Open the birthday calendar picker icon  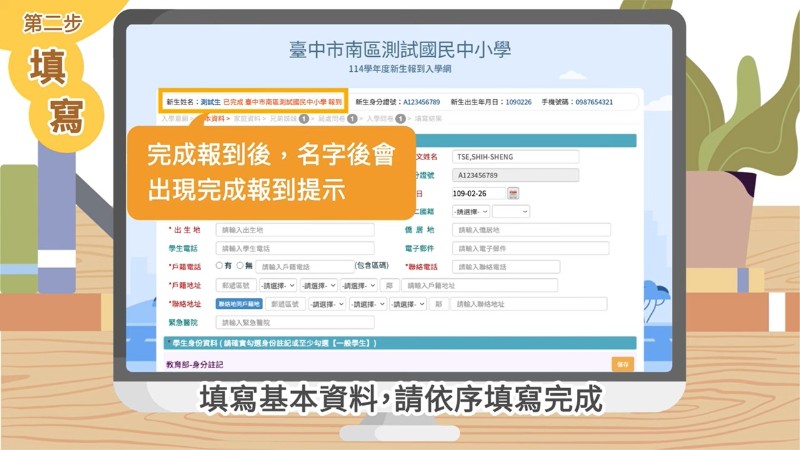513,193
